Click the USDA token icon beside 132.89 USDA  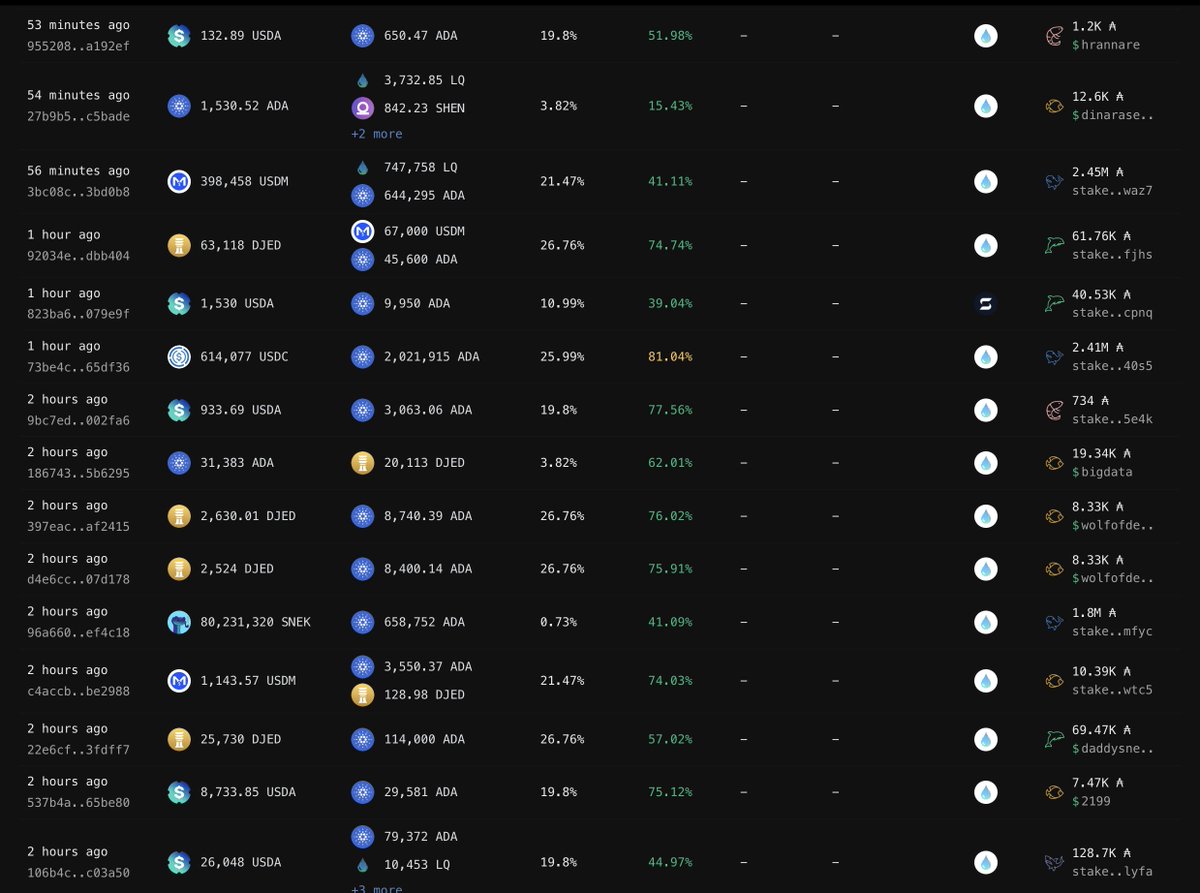coord(179,36)
